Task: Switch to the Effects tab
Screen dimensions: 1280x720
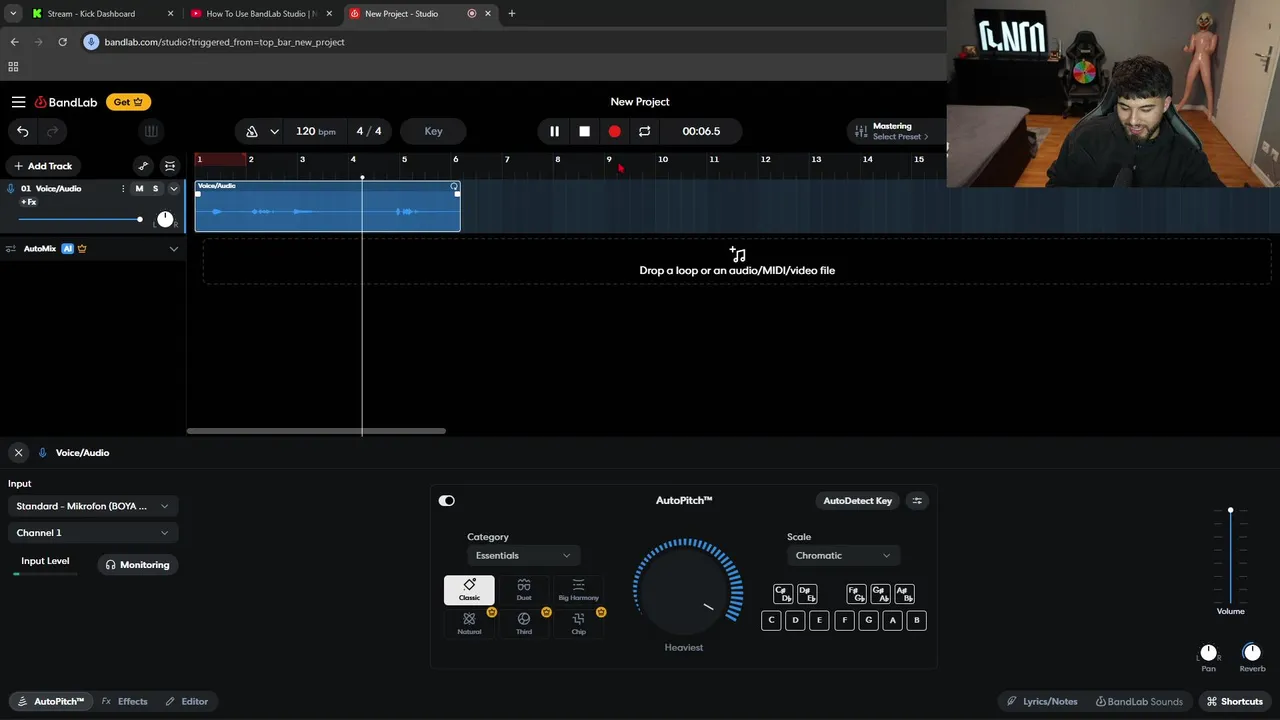Action: (x=125, y=701)
